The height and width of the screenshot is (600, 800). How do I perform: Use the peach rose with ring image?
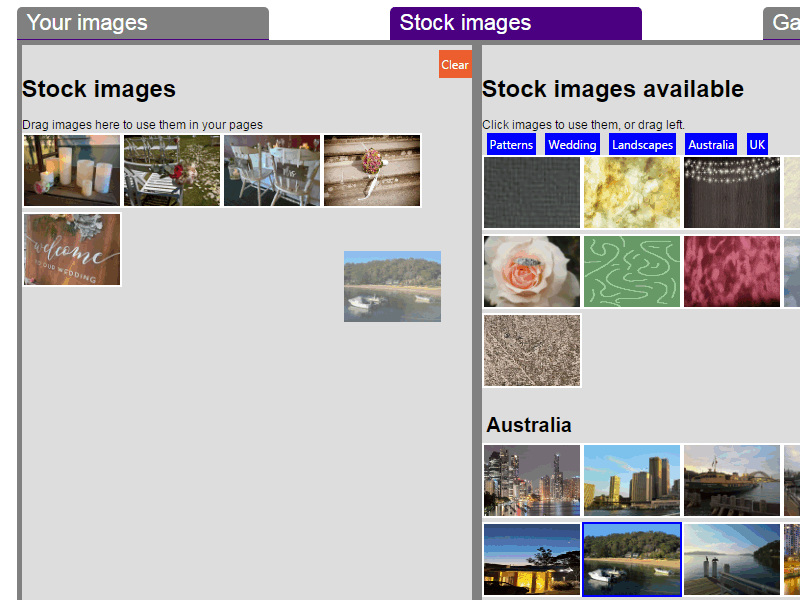(x=532, y=271)
